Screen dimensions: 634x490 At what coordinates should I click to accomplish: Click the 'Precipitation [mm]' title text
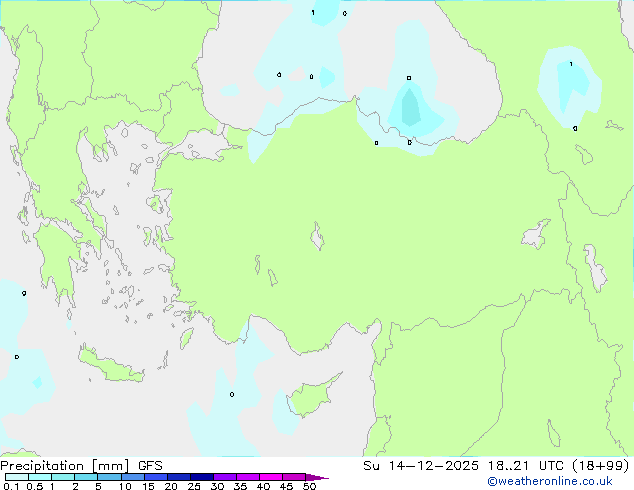[65, 466]
